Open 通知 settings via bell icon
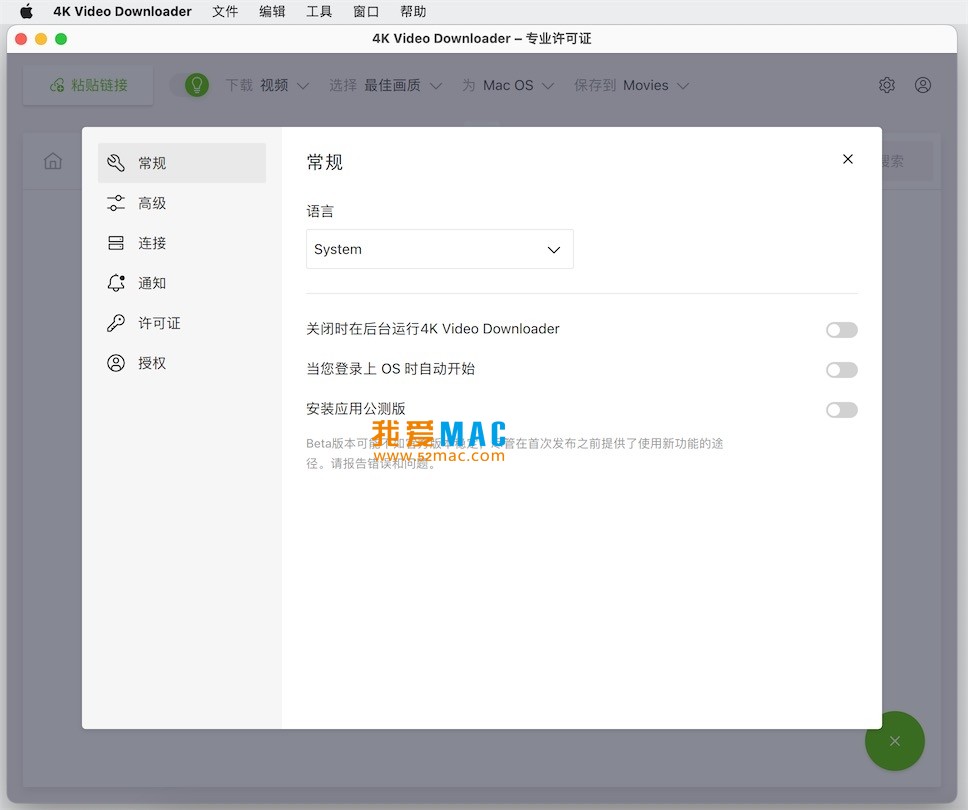 (116, 283)
